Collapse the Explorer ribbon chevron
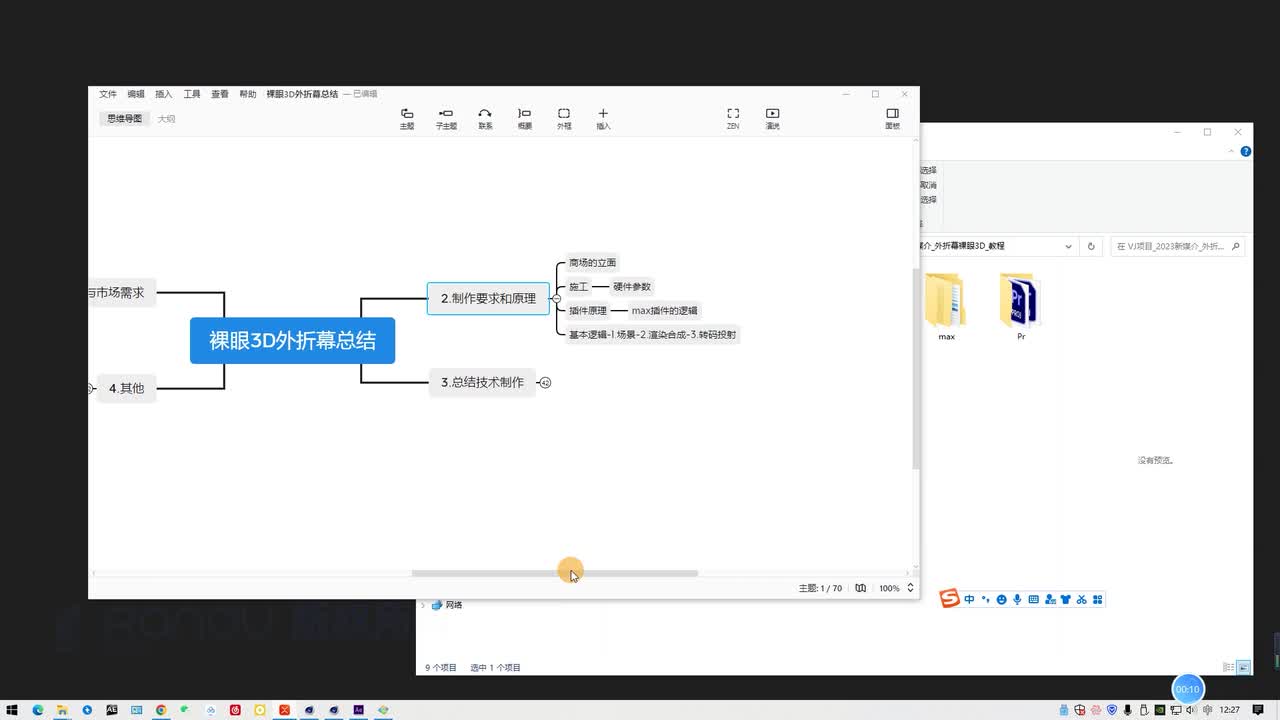 [1232, 152]
